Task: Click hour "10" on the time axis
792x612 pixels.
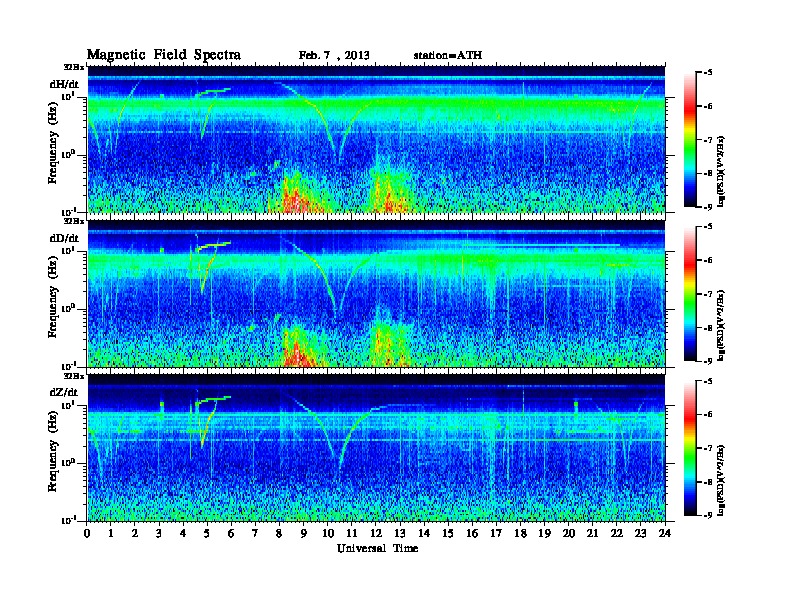Action: pyautogui.click(x=327, y=533)
